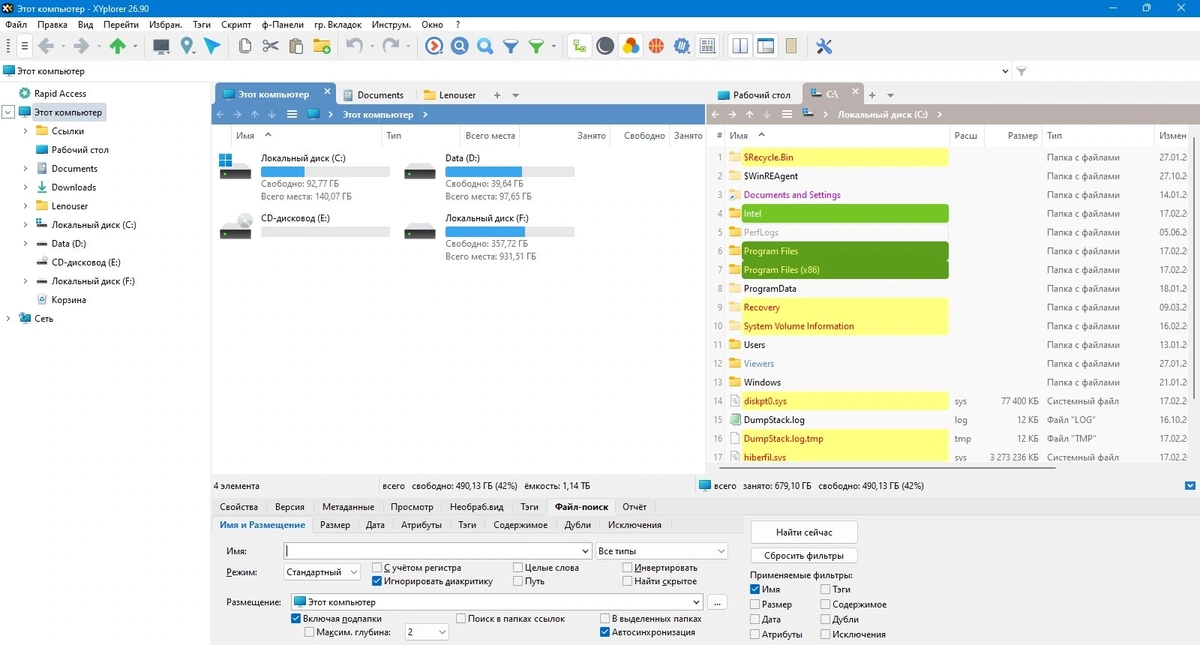Click the colored circles color filters icon
Screen dimensions: 1200x645
(x=630, y=46)
